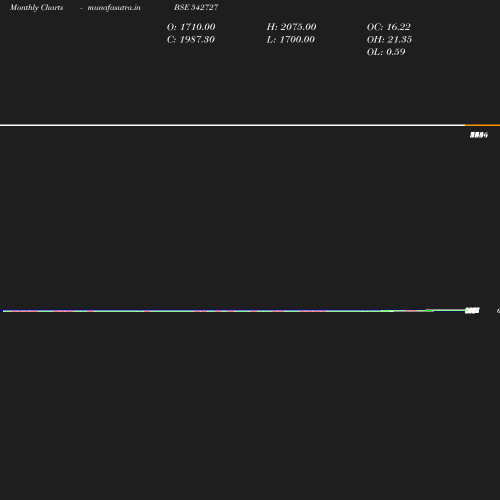Open the munafasutra.in link label
The image size is (500, 500).
tap(114, 8)
